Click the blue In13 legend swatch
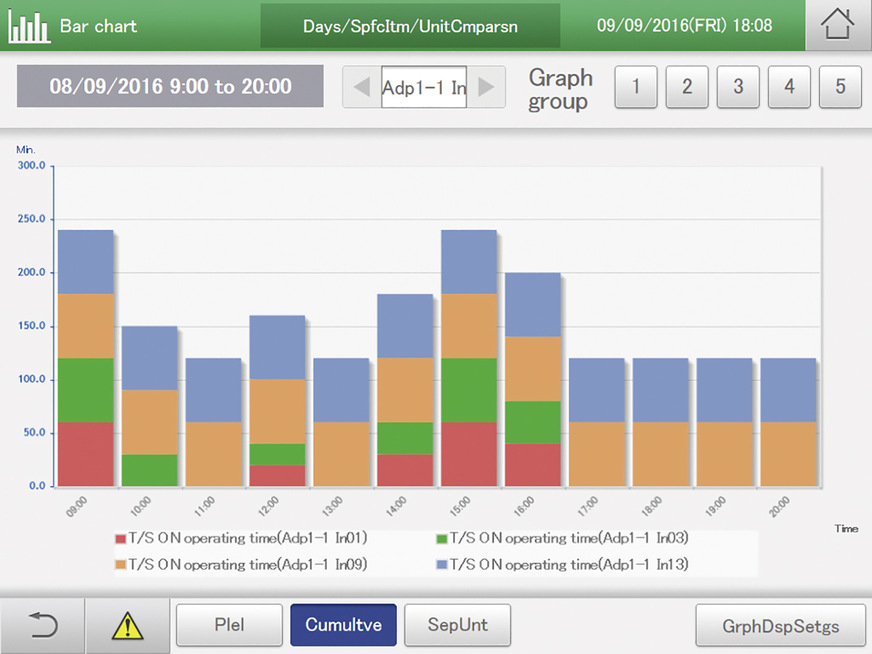This screenshot has height=654, width=872. tap(441, 565)
